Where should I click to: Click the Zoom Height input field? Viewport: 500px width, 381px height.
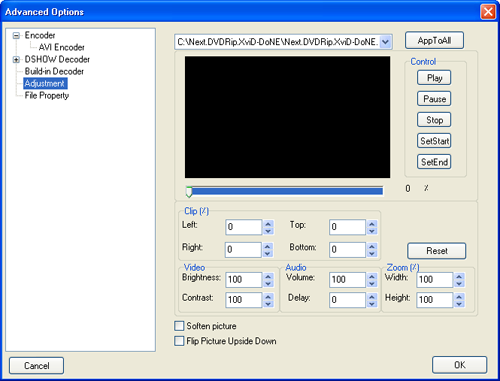435,300
